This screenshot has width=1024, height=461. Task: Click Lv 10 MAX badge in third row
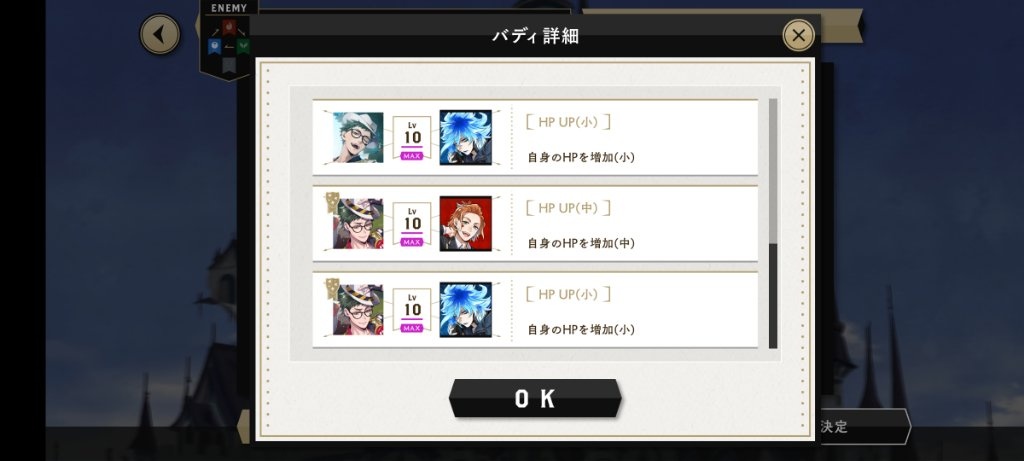pyautogui.click(x=411, y=310)
